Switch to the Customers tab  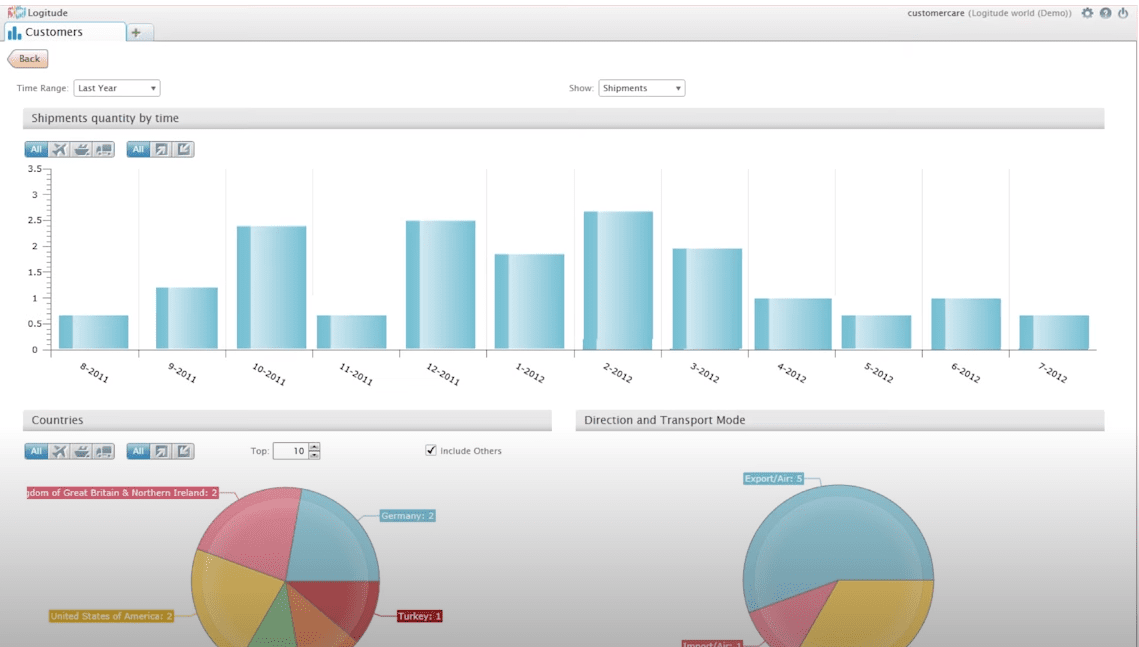65,32
